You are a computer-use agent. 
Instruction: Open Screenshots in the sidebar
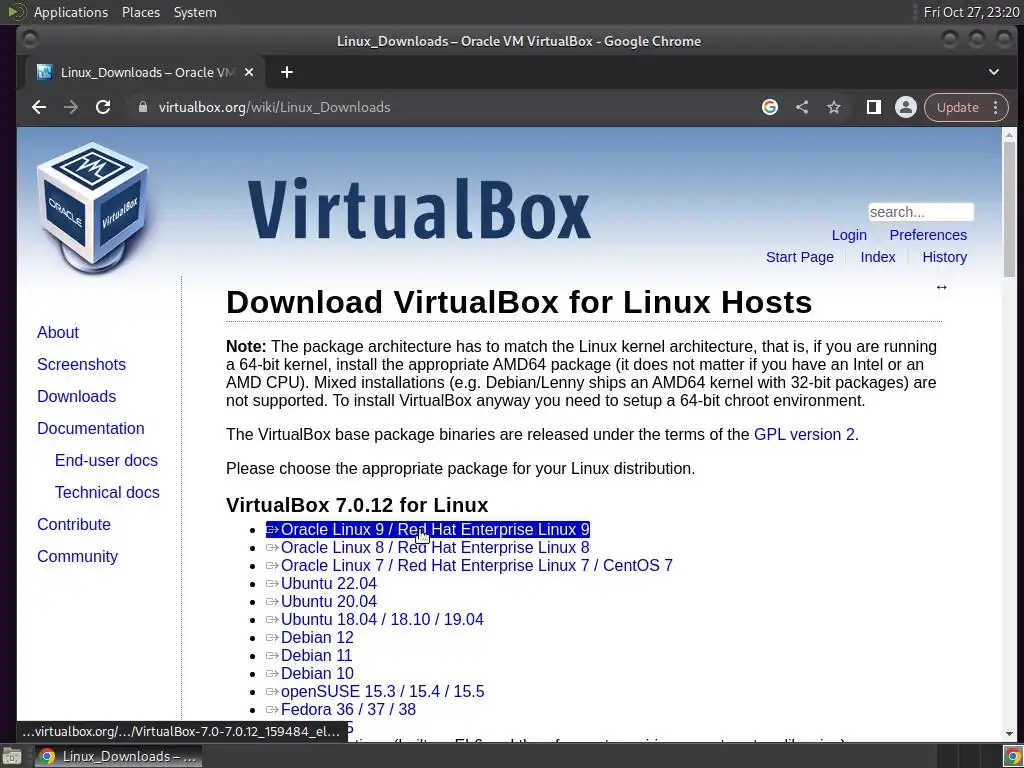(81, 364)
